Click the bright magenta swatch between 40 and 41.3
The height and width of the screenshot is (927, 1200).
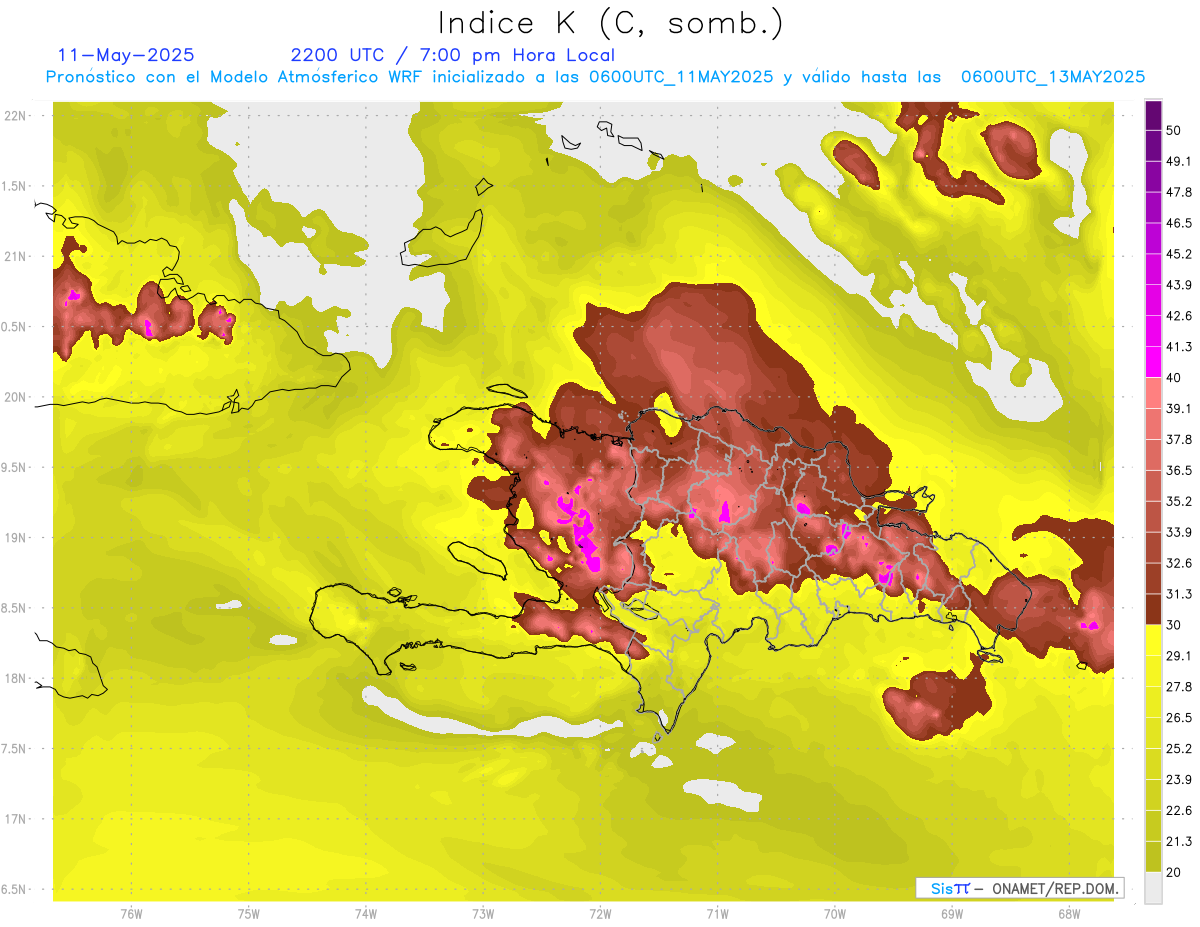tap(1153, 362)
